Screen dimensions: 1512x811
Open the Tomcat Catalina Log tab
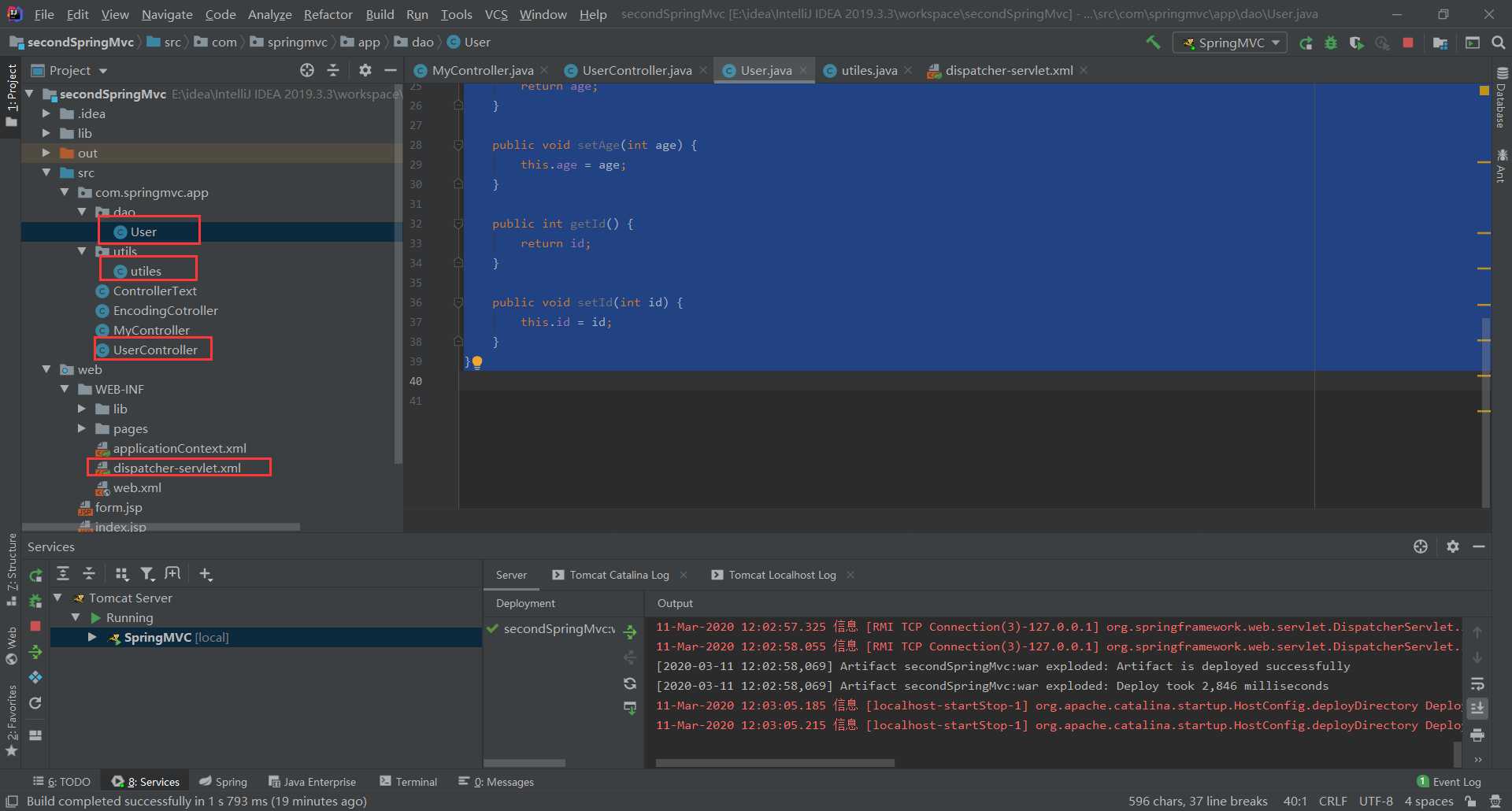(x=619, y=575)
